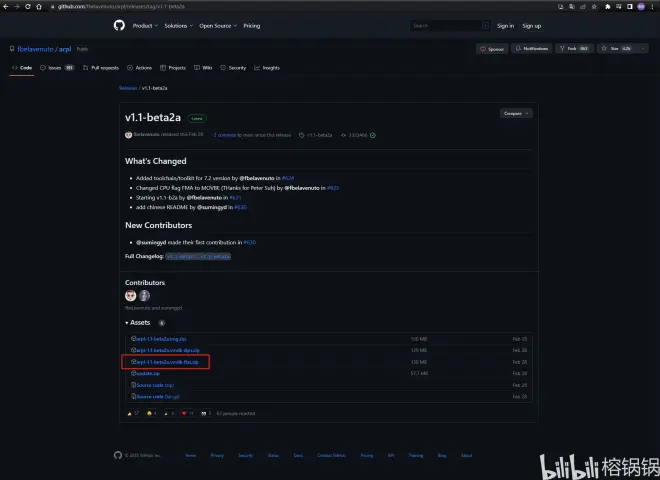660x480 pixels.
Task: Open the About footer link
Action: [x=466, y=456]
